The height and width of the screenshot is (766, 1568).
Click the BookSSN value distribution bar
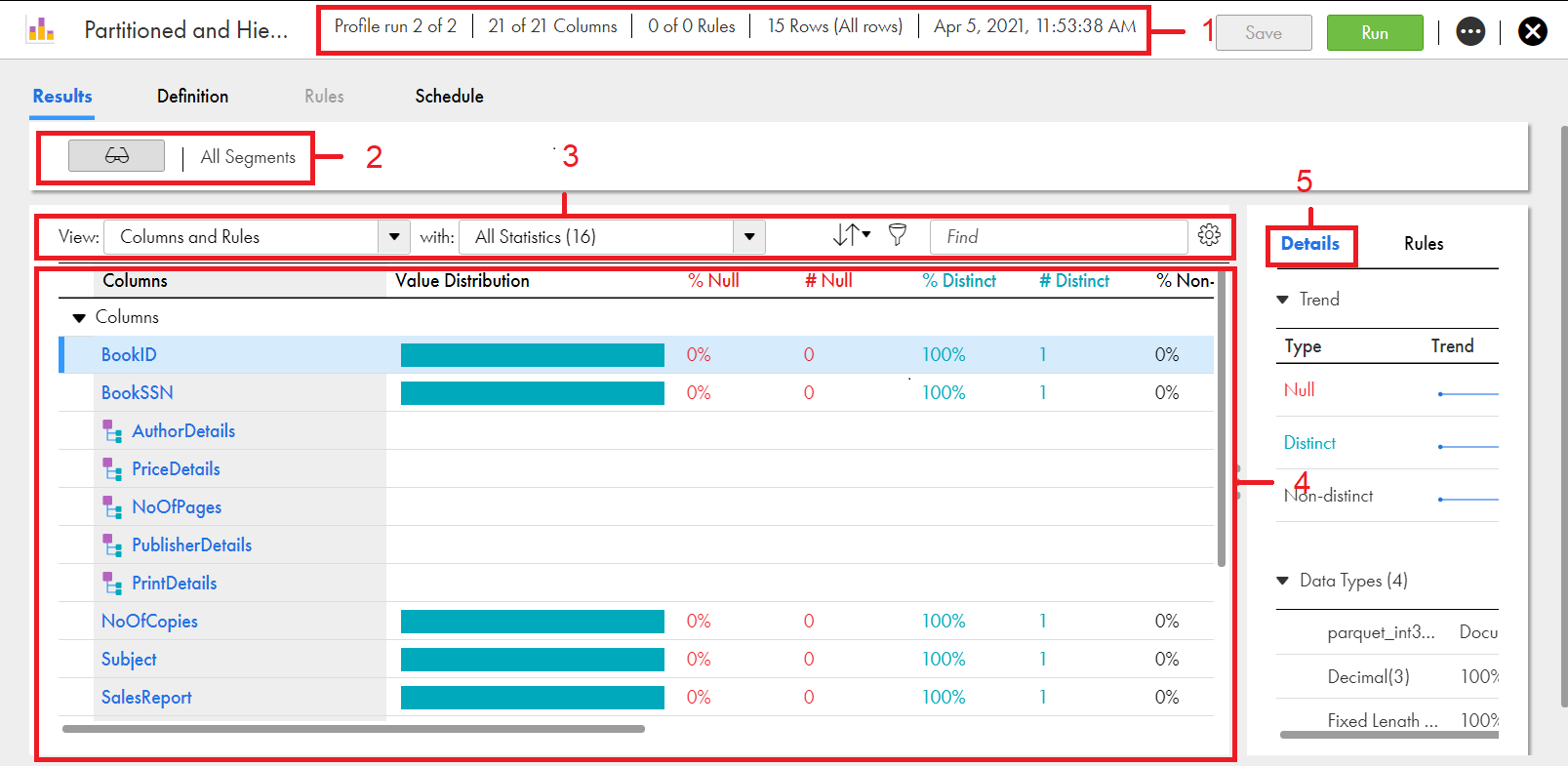532,393
